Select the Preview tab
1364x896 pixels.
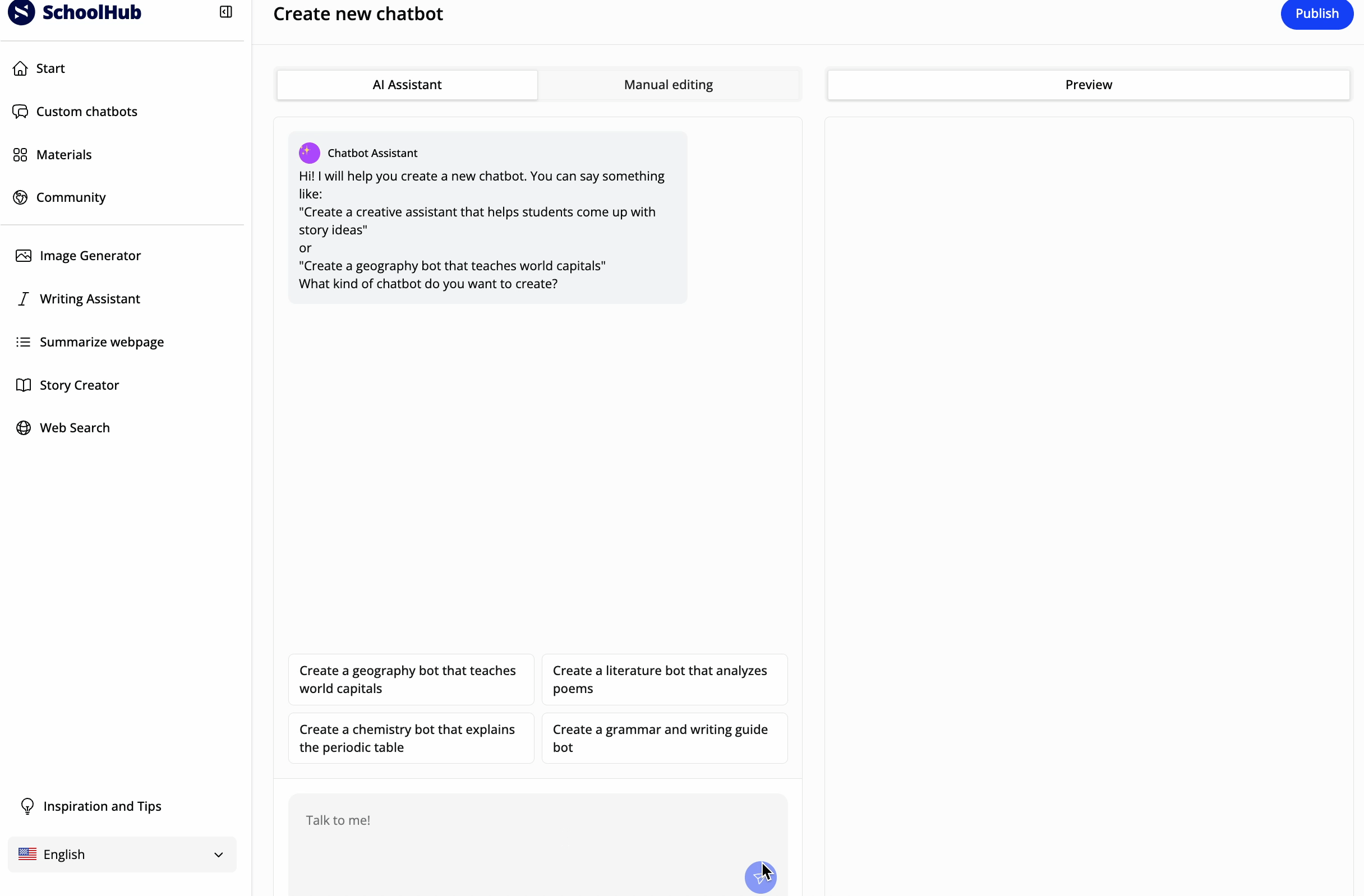click(x=1088, y=85)
